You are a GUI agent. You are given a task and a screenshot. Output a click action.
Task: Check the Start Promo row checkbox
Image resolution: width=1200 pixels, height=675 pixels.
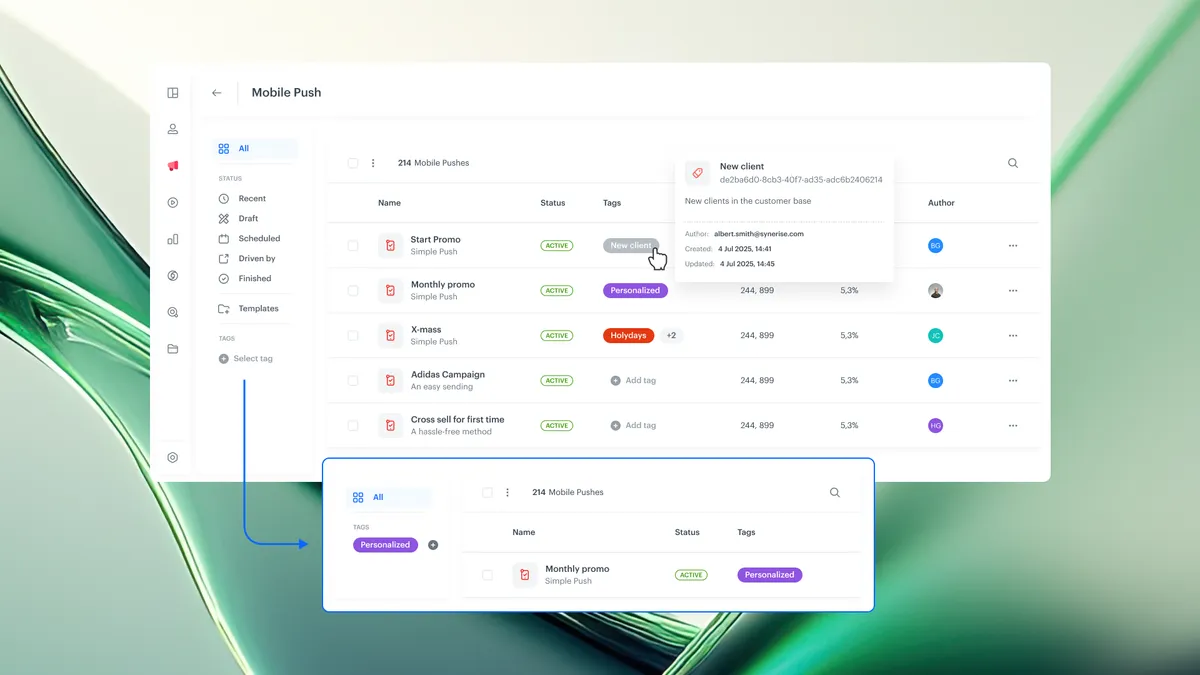coord(353,245)
